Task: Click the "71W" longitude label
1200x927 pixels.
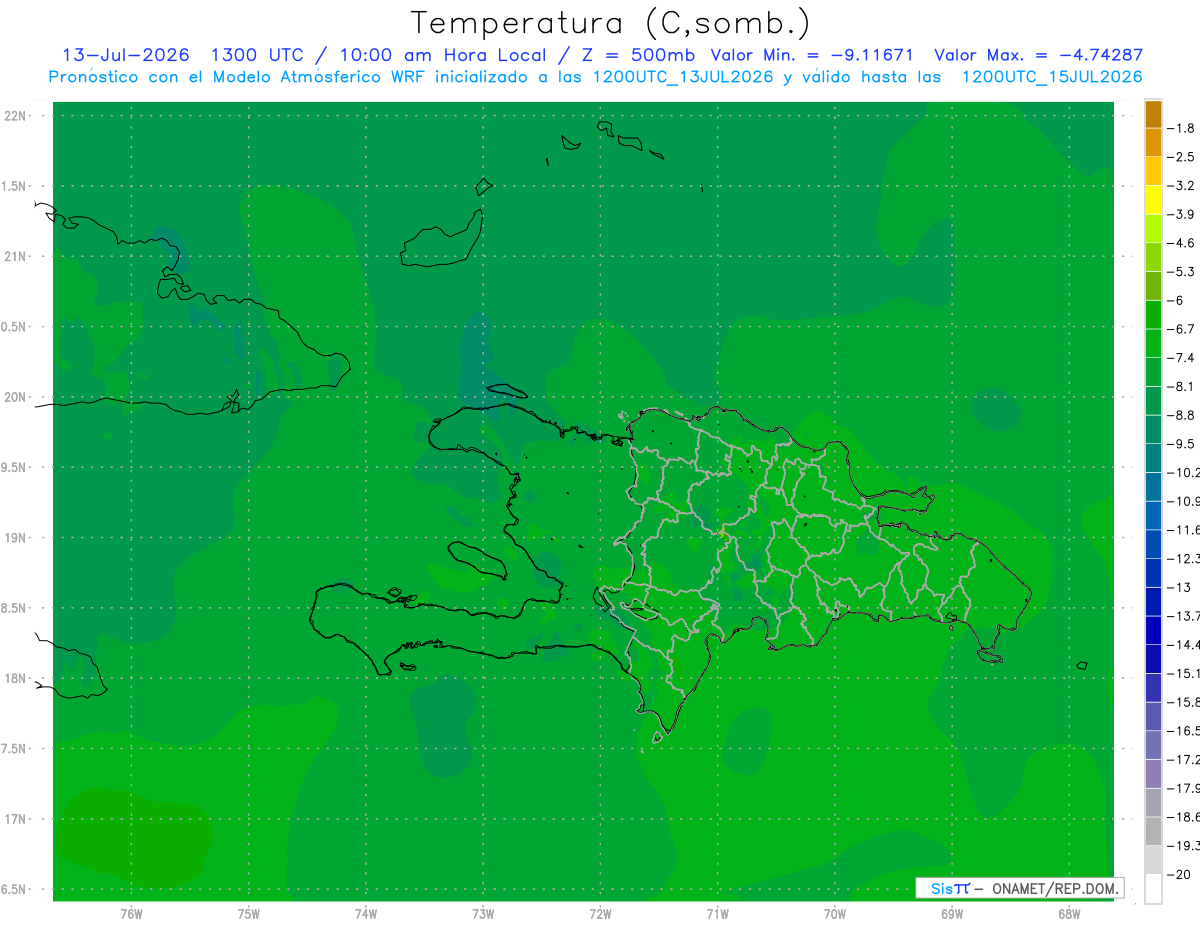Action: pos(717,913)
